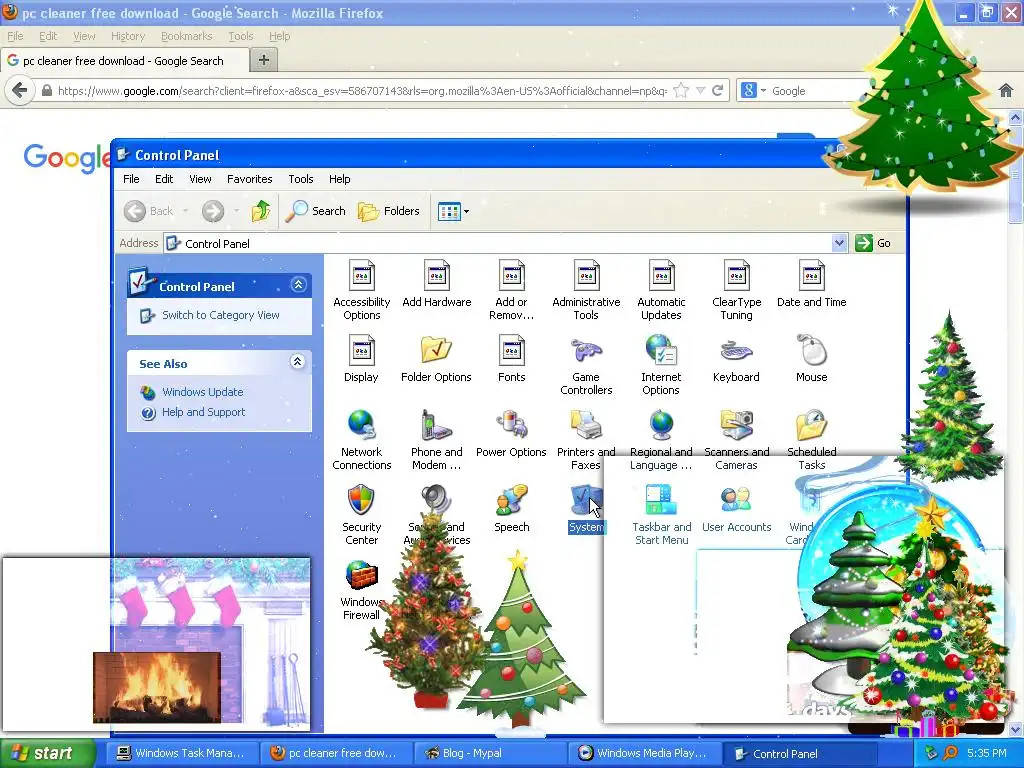Open the System applet icon
The width and height of the screenshot is (1024, 768).
(x=586, y=509)
